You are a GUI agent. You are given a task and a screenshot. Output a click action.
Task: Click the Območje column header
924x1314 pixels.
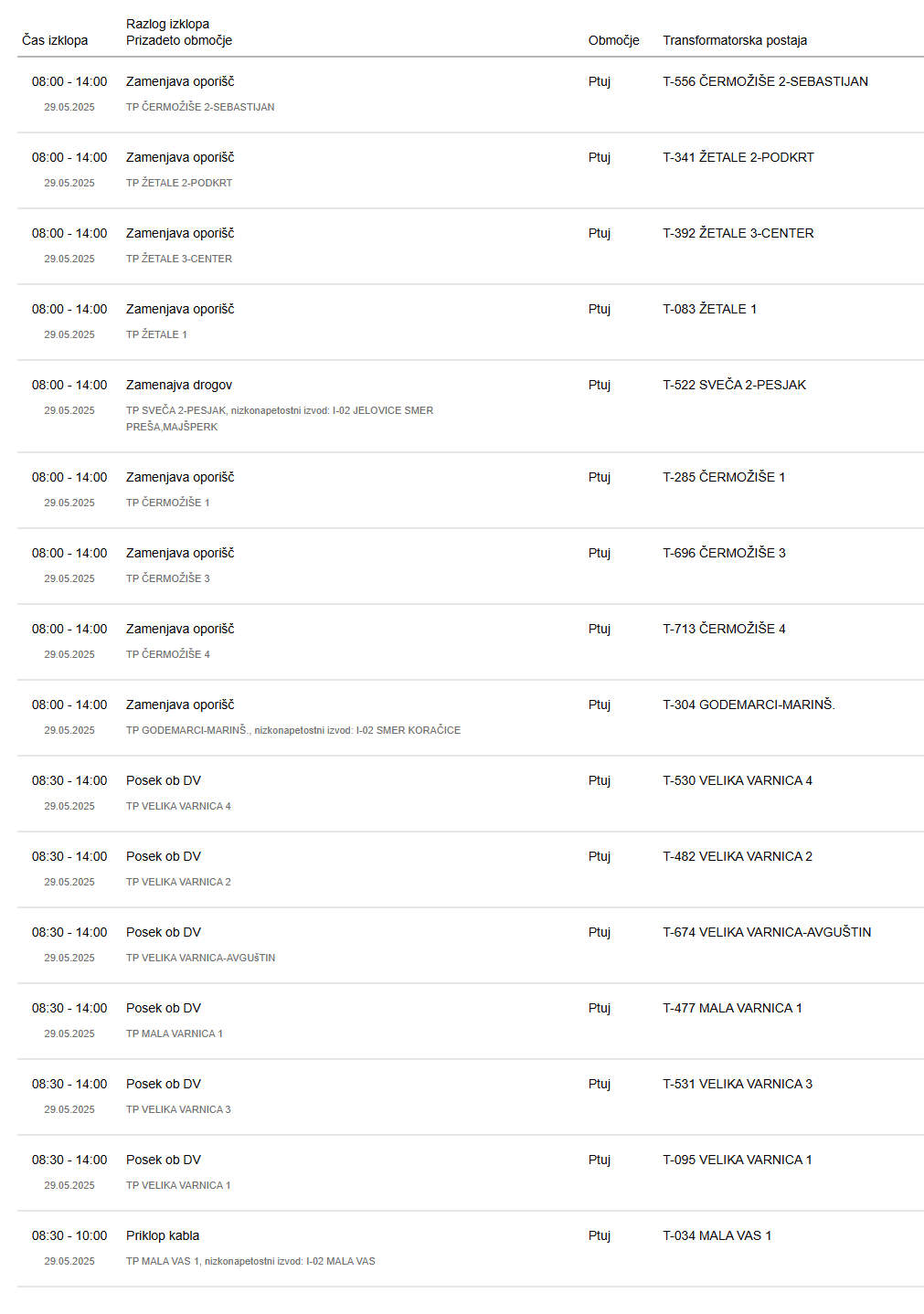[613, 40]
